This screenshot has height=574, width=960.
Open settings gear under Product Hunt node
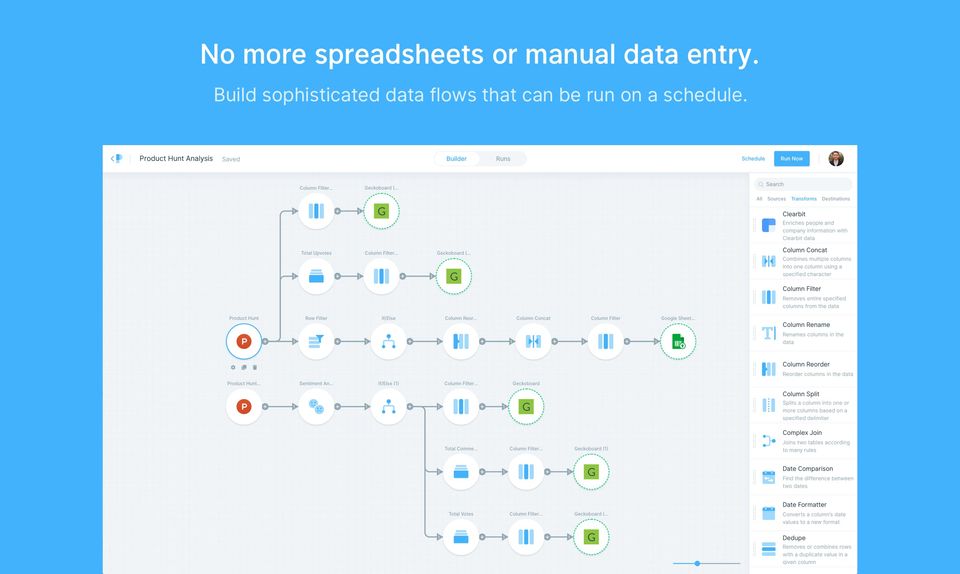pos(233,367)
